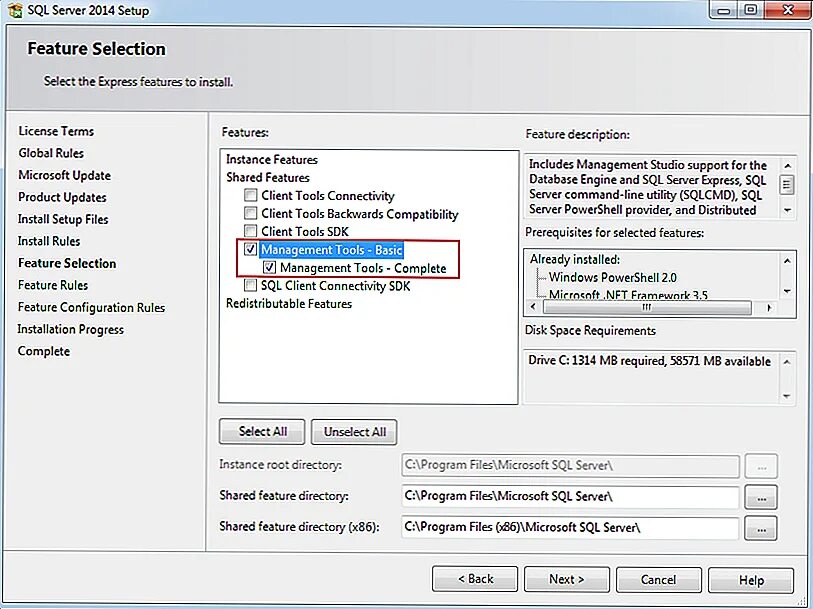Click the License Terms step
Screen dimensions: 813x609
click(x=56, y=131)
